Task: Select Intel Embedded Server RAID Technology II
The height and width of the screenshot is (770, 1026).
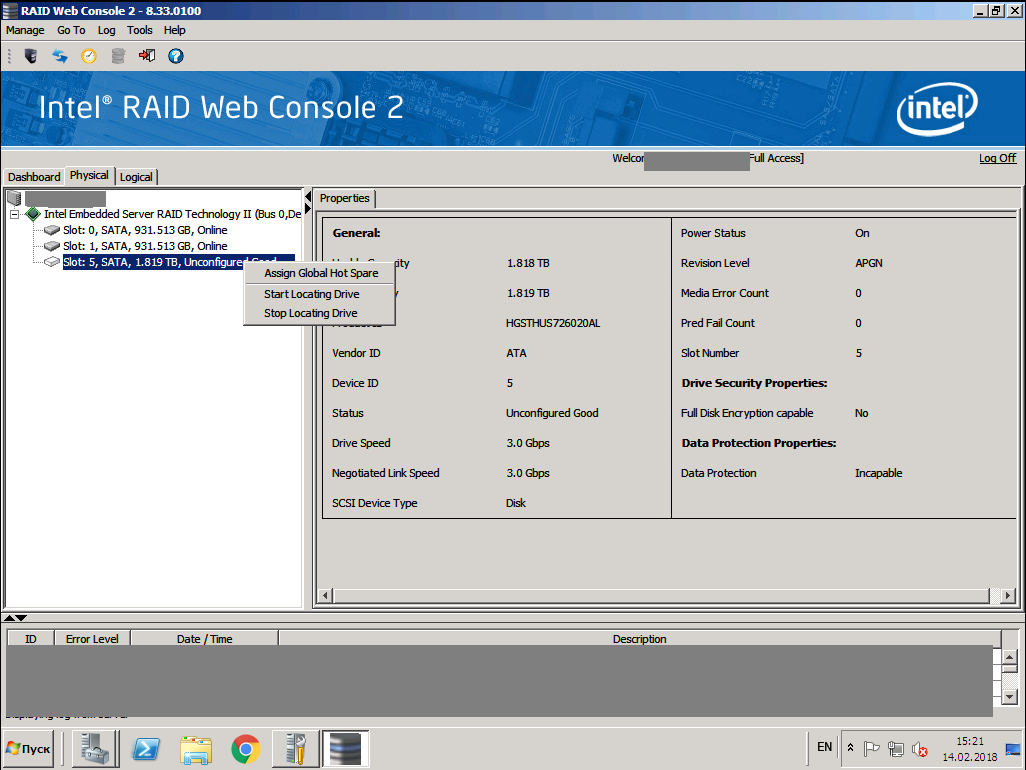Action: [173, 214]
